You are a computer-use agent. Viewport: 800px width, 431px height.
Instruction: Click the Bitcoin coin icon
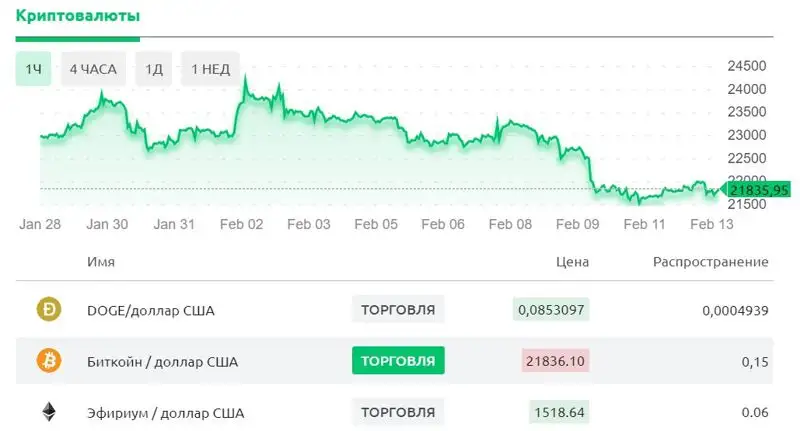pyautogui.click(x=49, y=361)
